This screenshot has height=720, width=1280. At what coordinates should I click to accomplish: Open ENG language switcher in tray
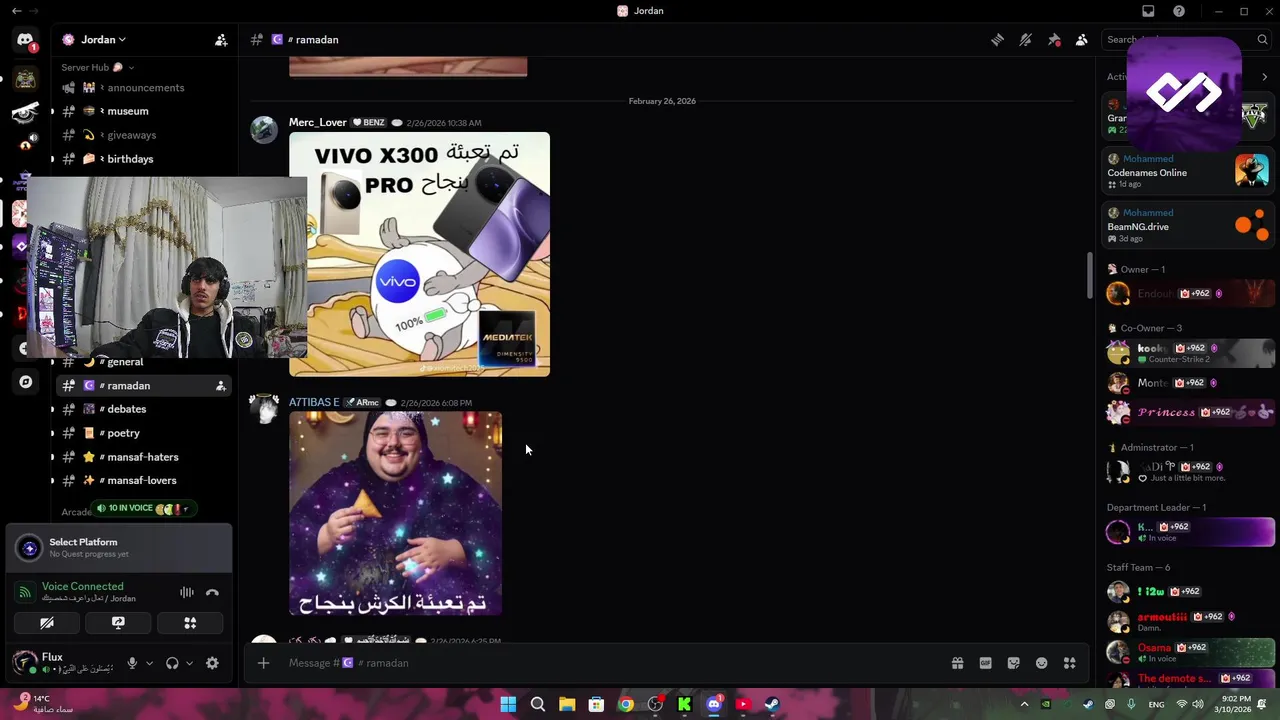1156,704
